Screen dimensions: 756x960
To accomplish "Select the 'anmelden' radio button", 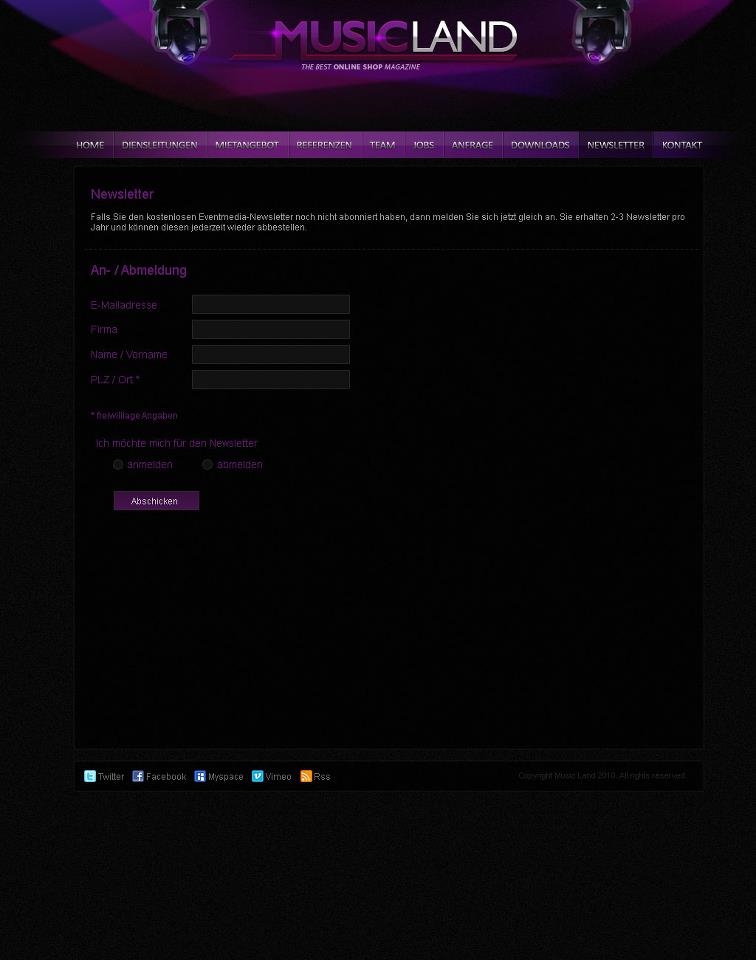I will point(118,465).
